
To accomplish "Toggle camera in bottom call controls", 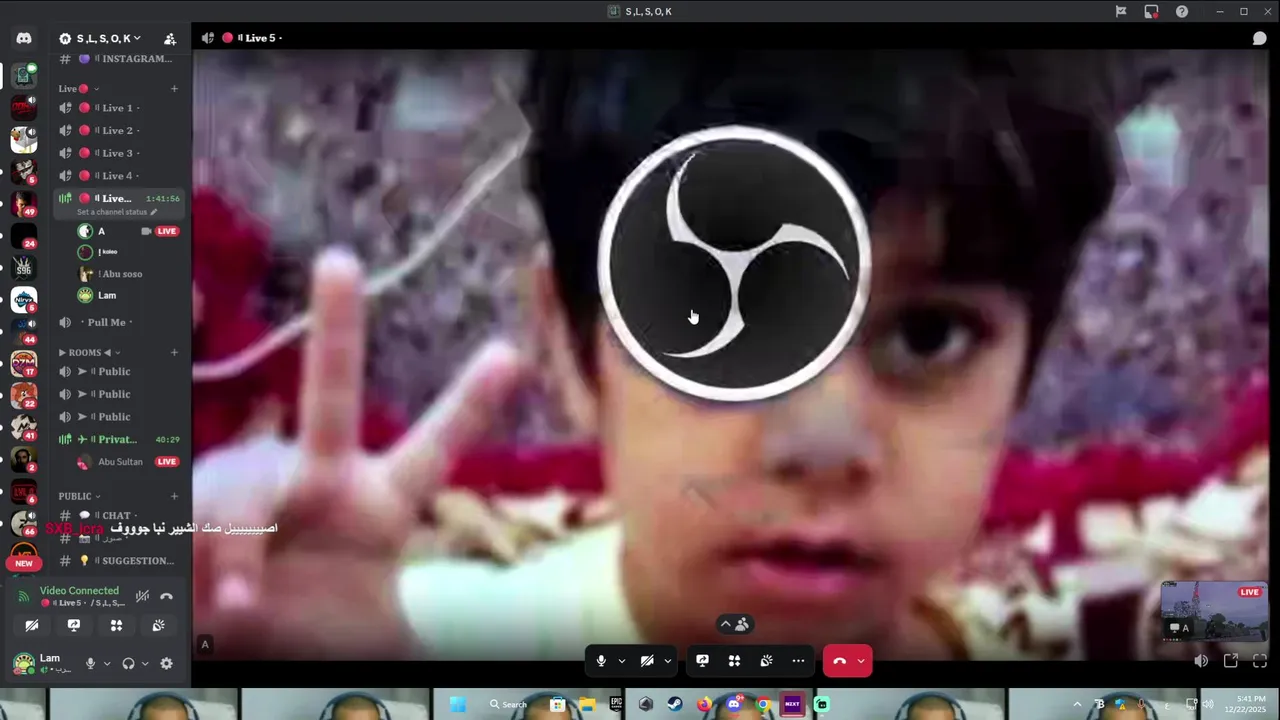I will (647, 661).
